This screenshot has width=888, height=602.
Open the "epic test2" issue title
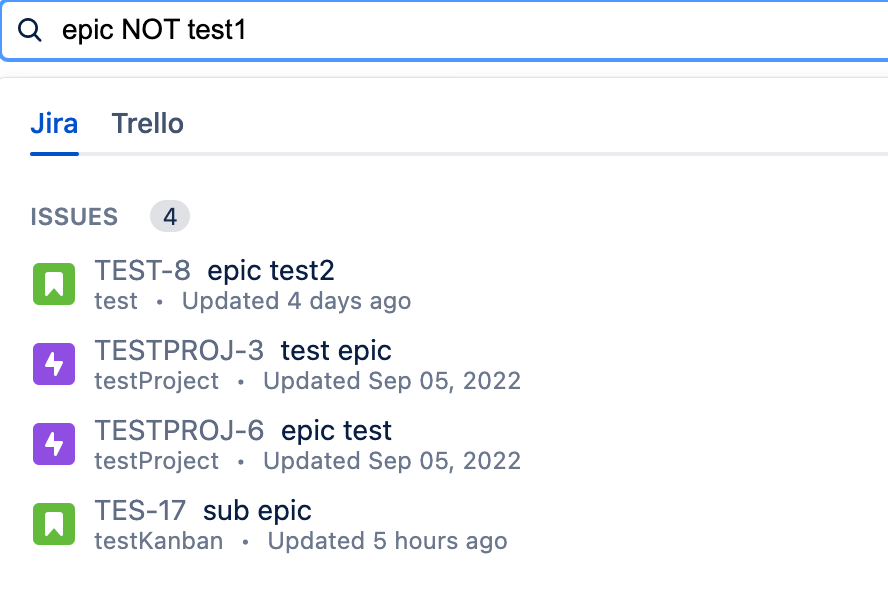click(271, 270)
